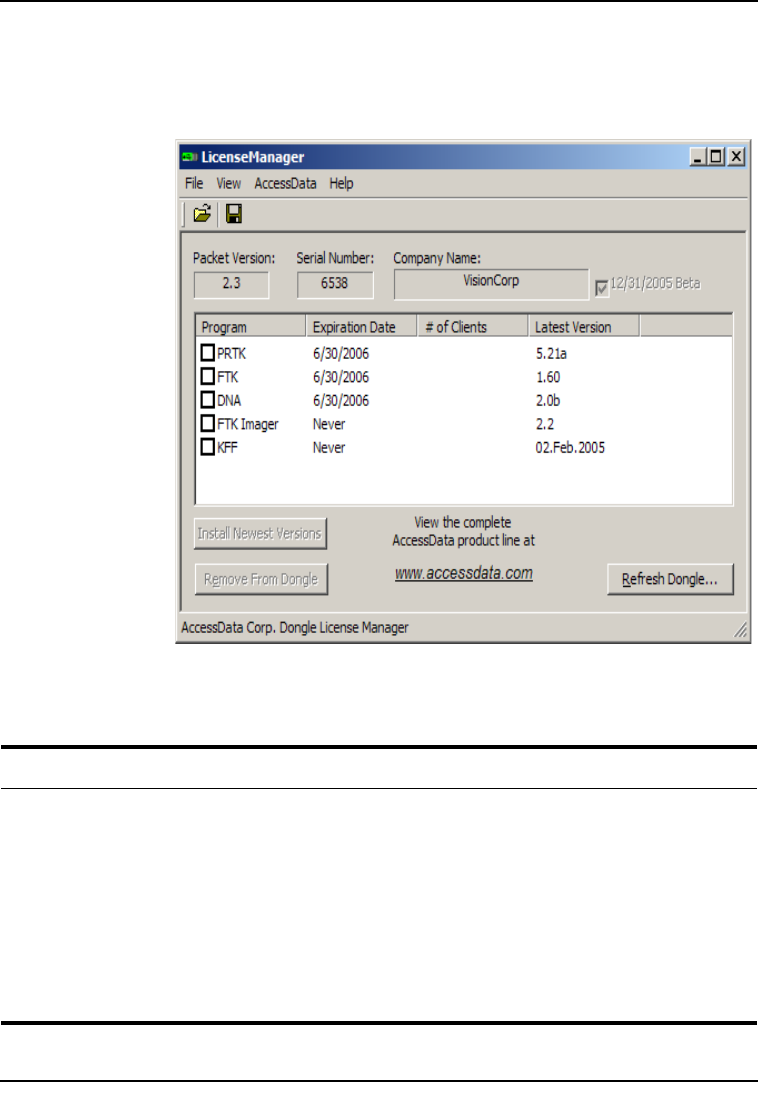Click the KFF 'Never' expiration cell
This screenshot has height=1117, width=758.
(x=329, y=447)
